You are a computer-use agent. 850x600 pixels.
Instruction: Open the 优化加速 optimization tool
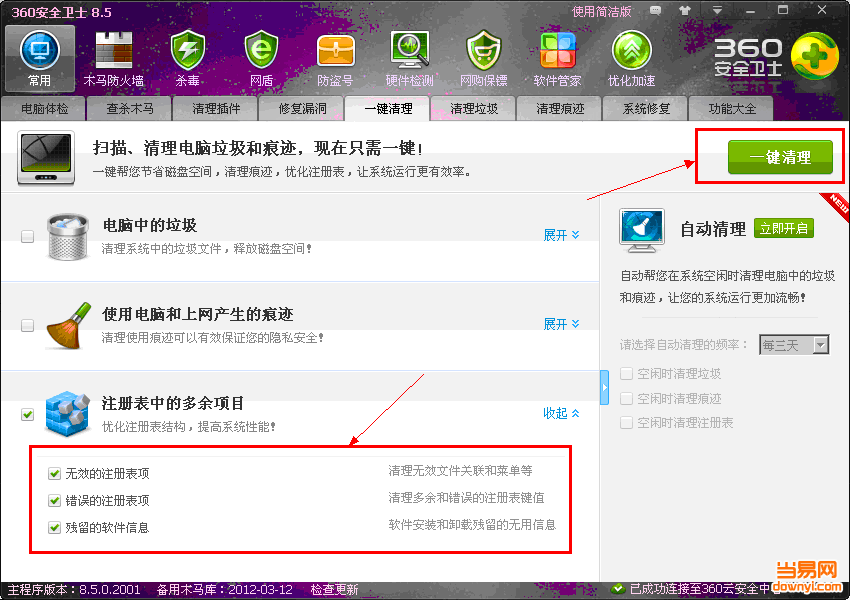click(631, 50)
